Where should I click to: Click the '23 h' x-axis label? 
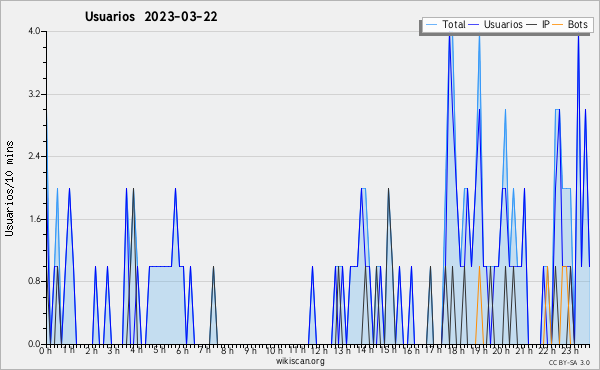tap(570, 351)
